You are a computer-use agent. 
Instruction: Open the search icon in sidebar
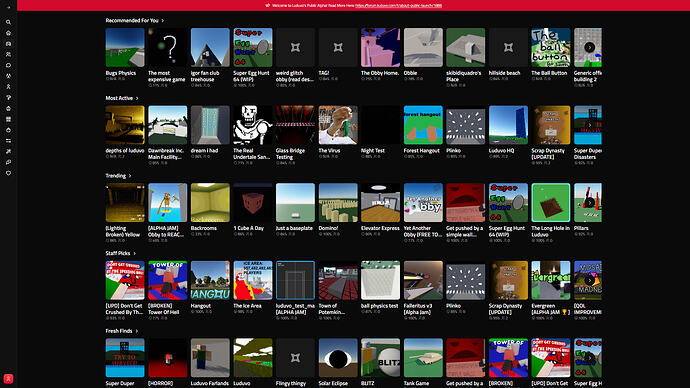[8, 22]
